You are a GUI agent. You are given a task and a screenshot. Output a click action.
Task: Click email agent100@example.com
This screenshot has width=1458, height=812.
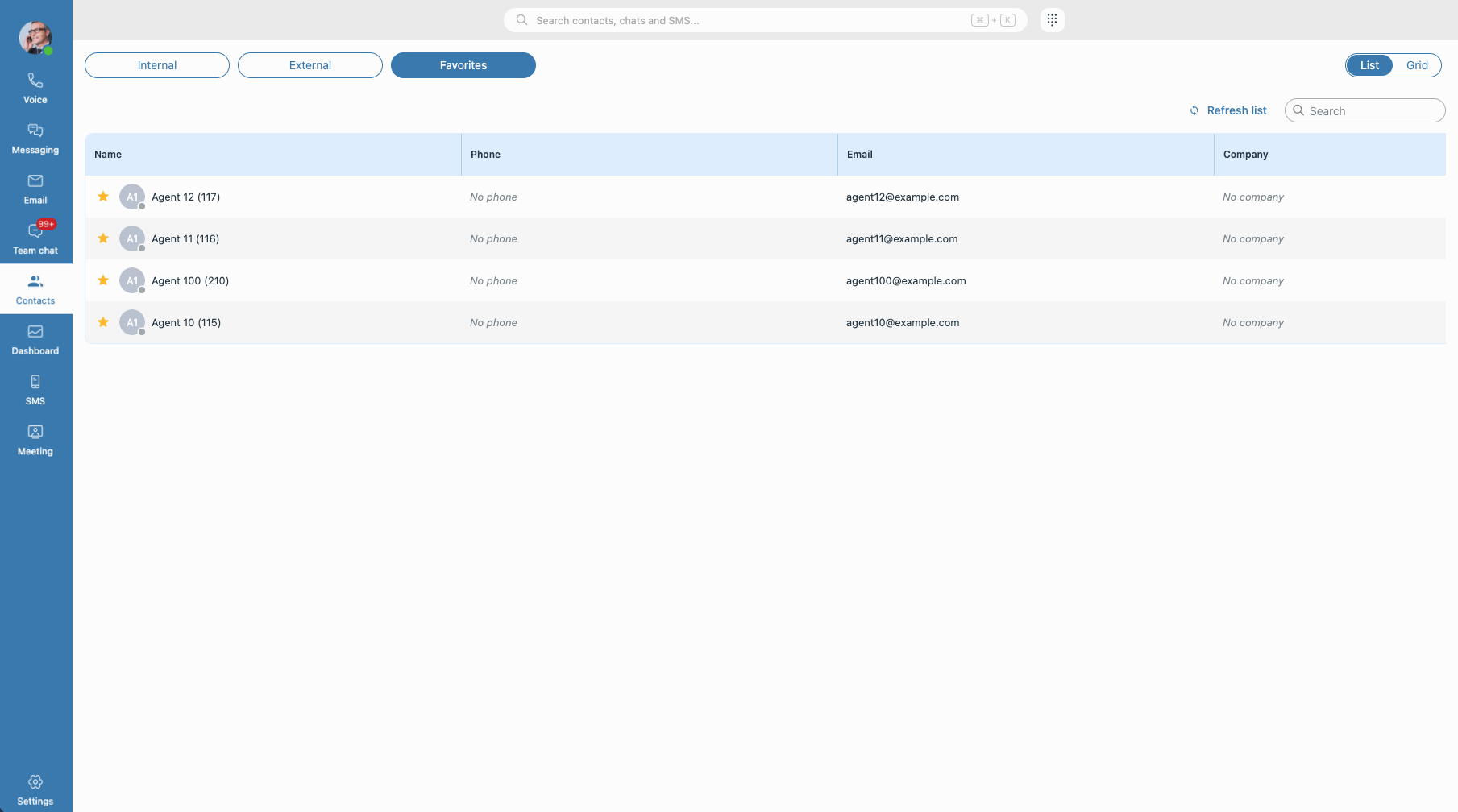pos(906,280)
